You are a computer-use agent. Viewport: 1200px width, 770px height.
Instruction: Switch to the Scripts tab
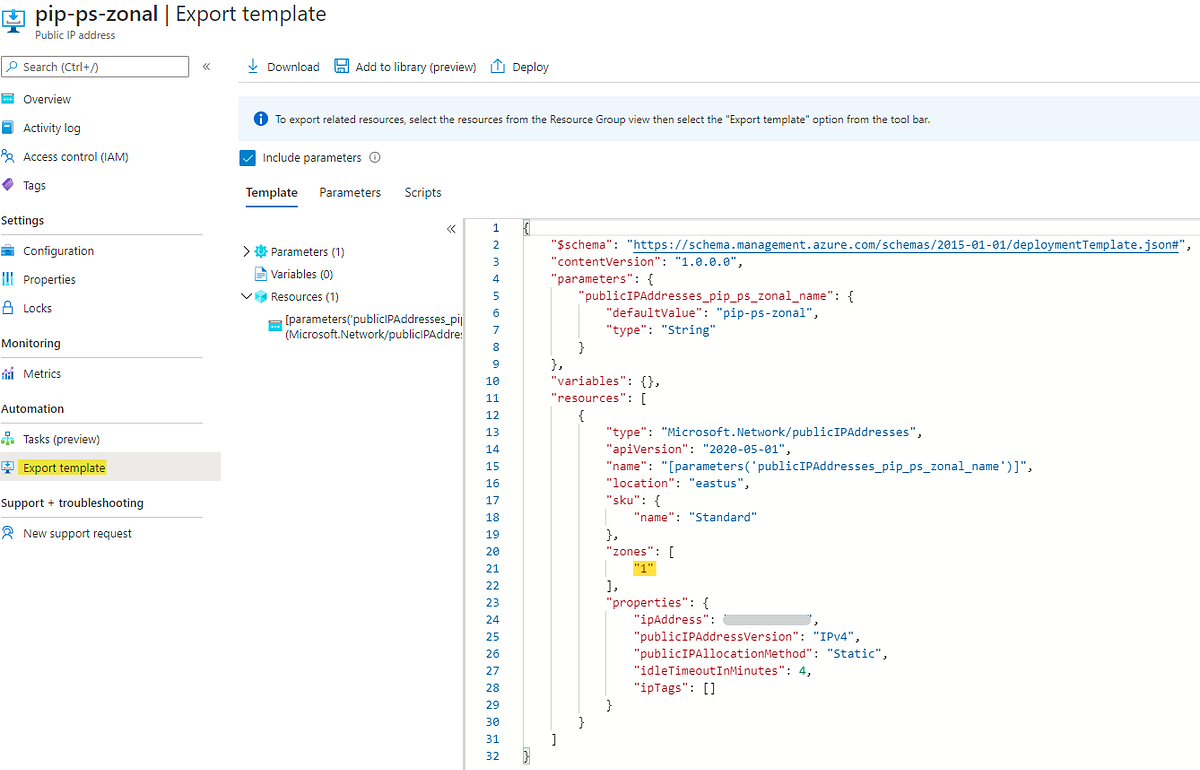tap(423, 192)
